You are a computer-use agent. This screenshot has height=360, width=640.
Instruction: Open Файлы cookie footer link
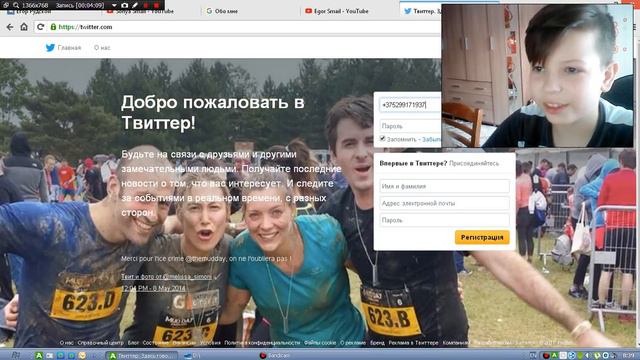320,343
